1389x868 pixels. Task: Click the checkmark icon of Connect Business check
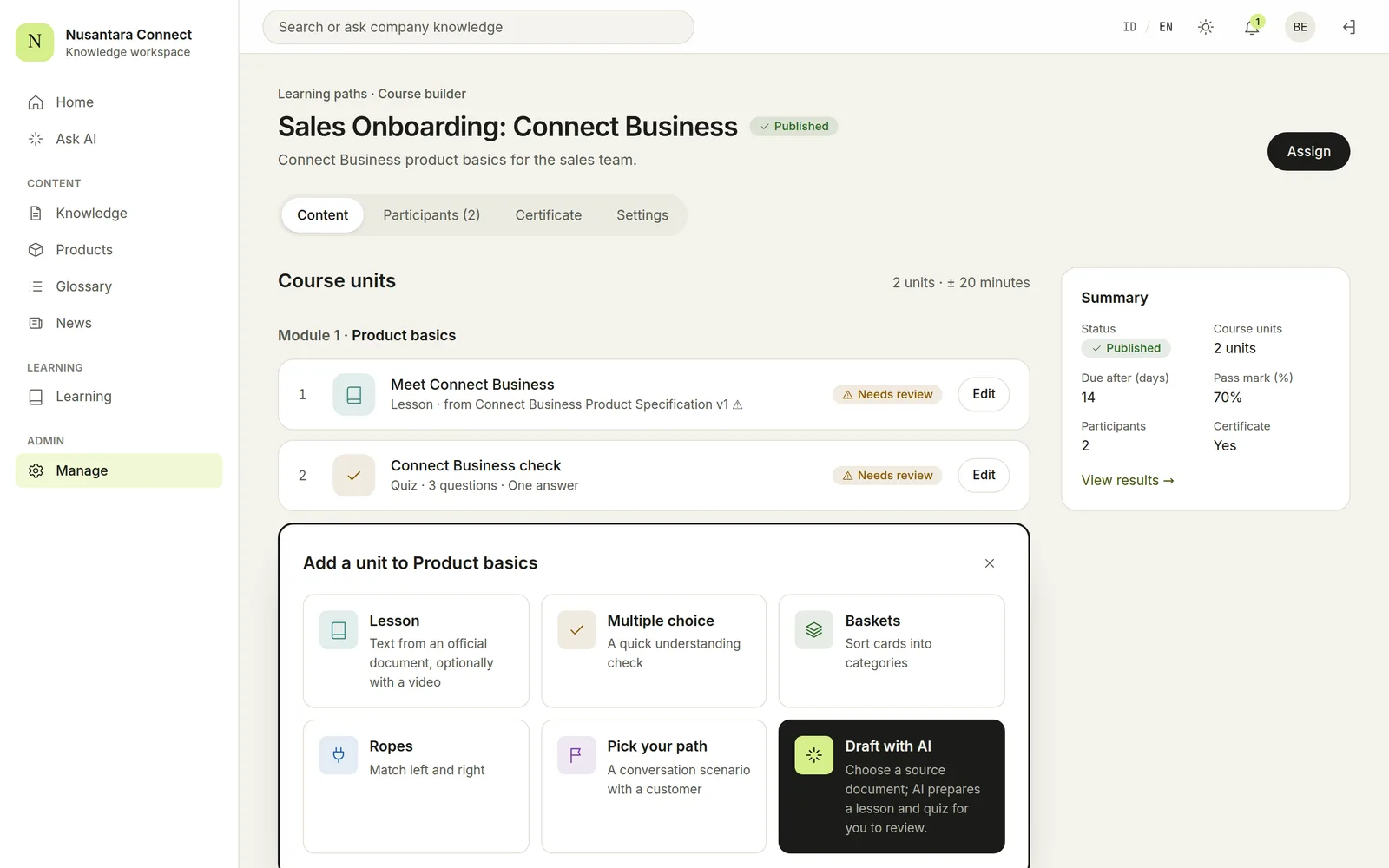click(x=354, y=476)
